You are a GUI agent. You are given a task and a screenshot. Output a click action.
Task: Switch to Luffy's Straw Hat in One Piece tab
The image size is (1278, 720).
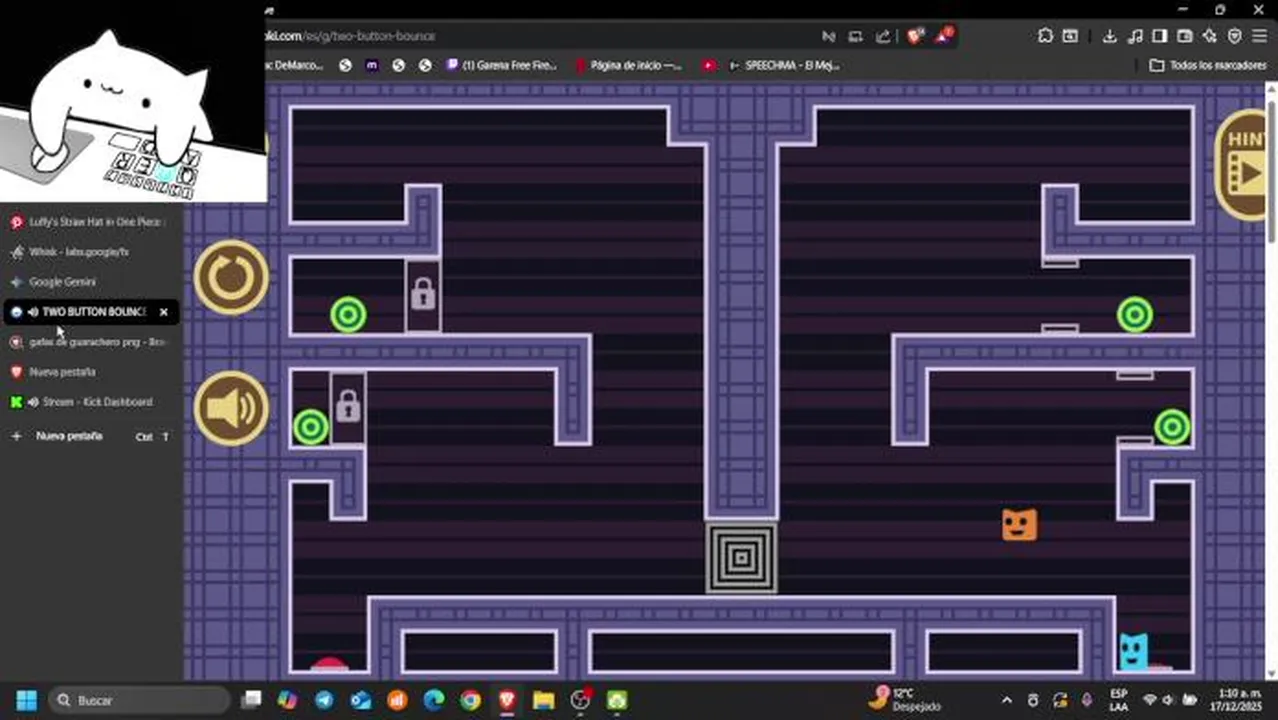(90, 222)
